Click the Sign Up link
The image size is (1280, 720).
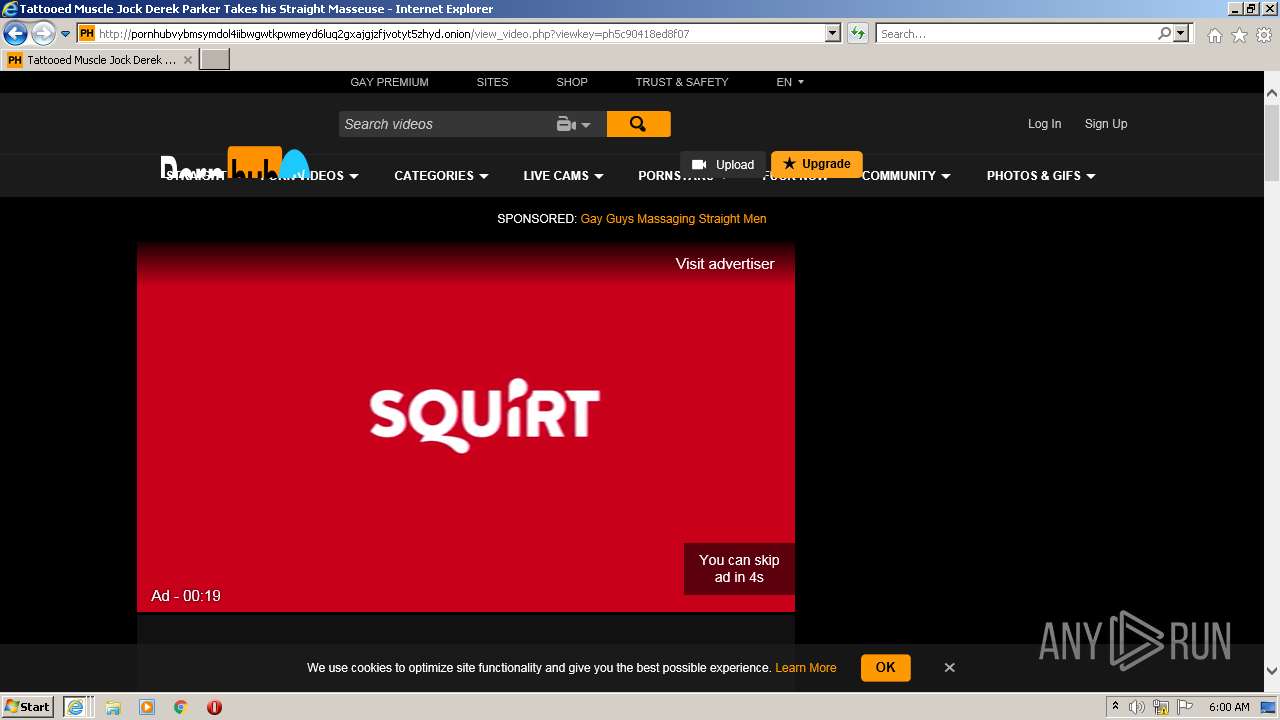tap(1106, 124)
